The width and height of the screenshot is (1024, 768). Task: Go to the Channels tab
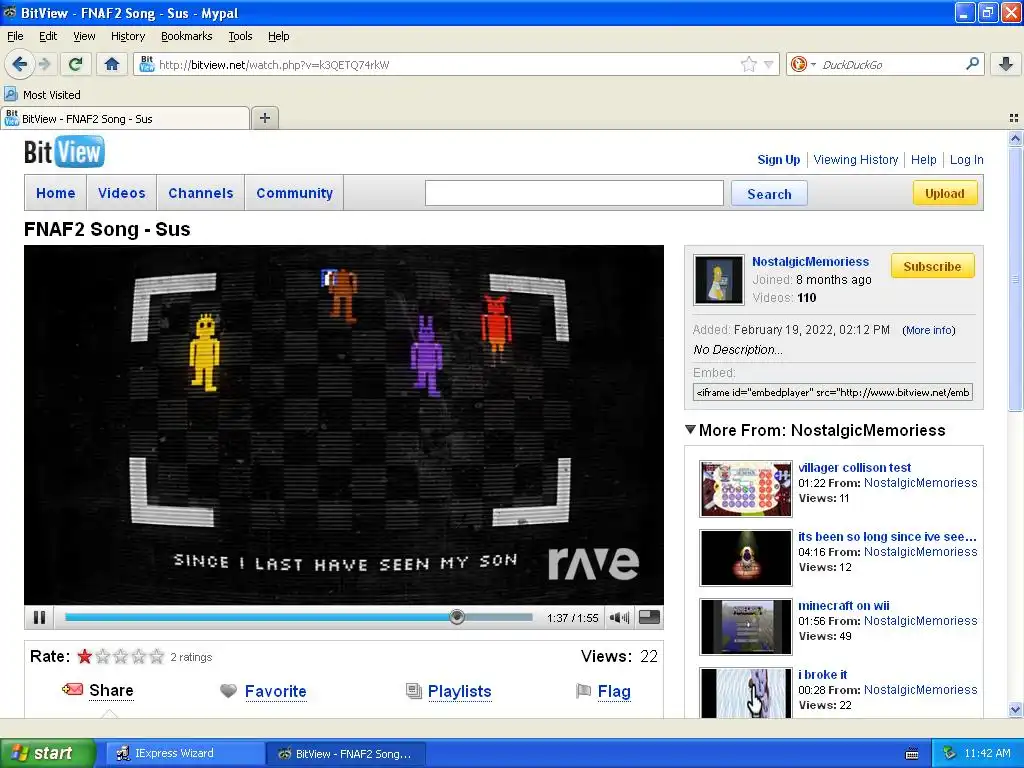(x=200, y=193)
